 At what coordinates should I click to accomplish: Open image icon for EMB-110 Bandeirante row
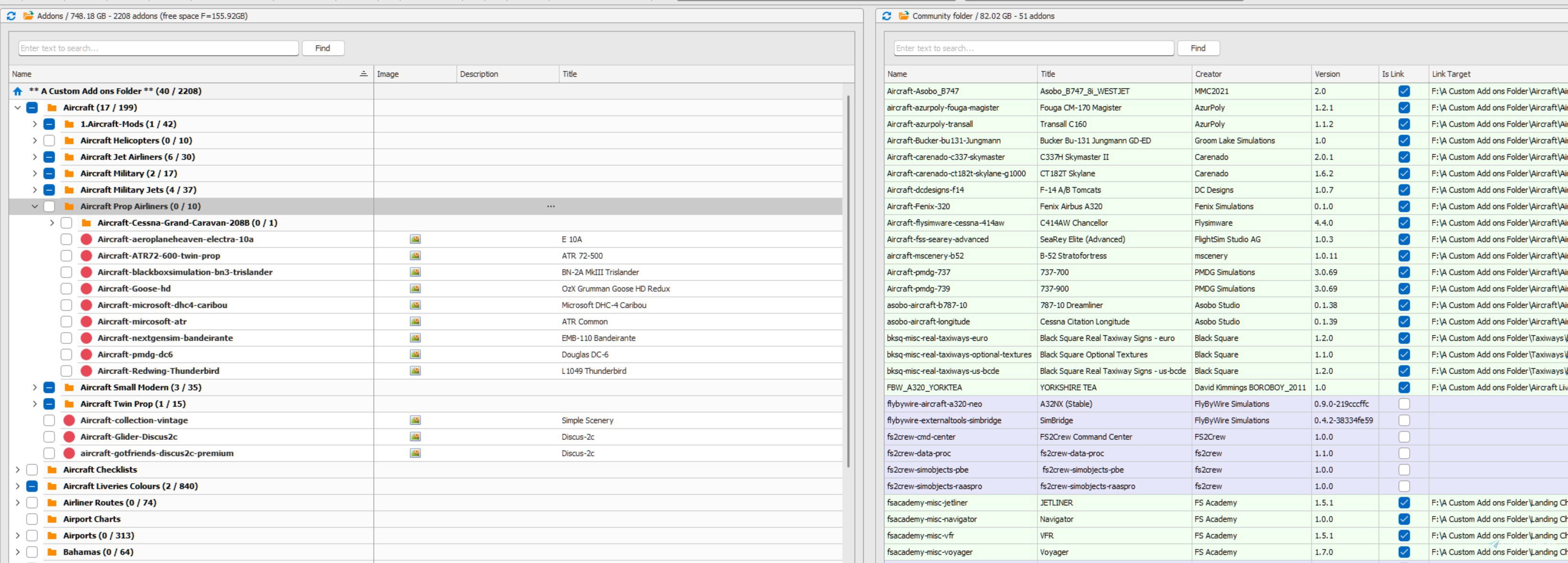(415, 338)
